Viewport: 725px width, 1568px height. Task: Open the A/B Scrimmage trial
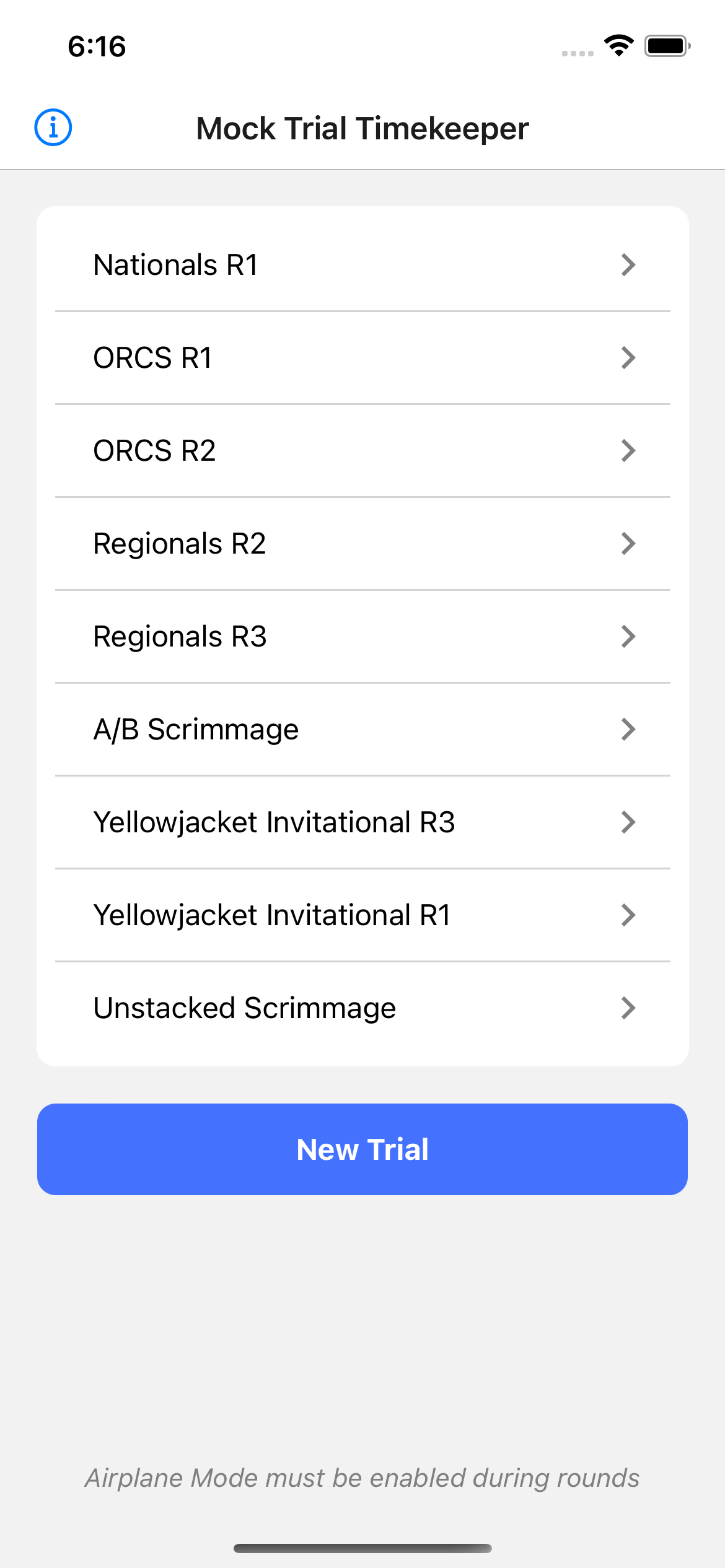click(196, 730)
